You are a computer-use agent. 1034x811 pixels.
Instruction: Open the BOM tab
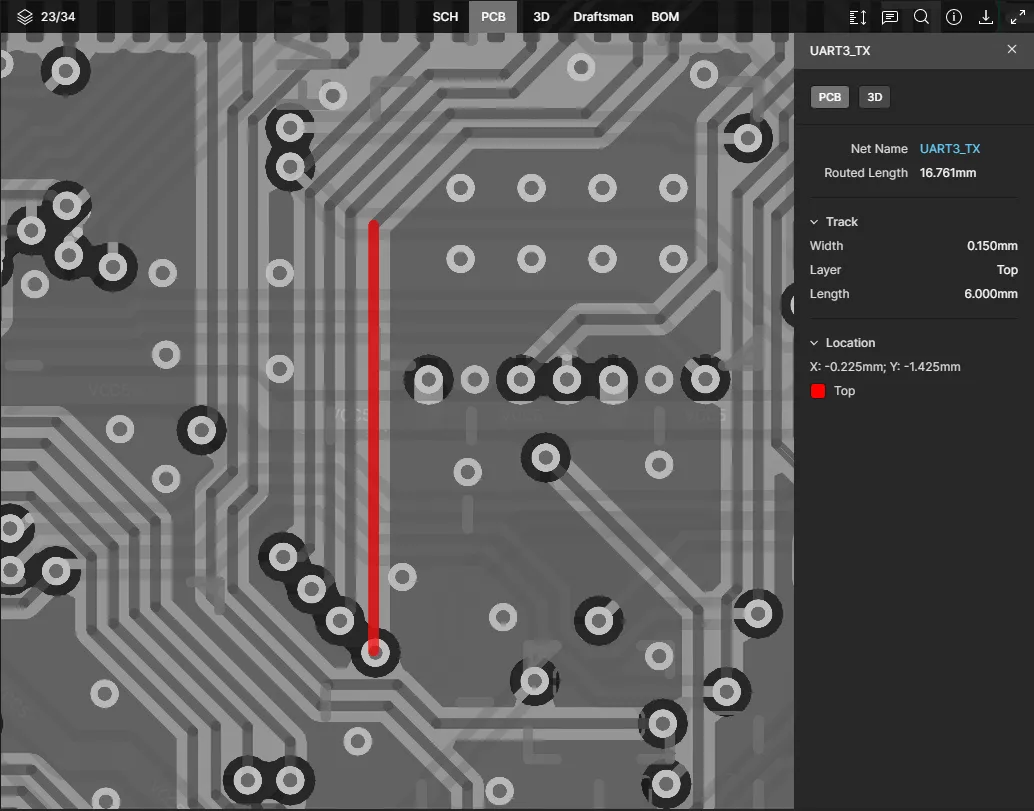pos(665,16)
